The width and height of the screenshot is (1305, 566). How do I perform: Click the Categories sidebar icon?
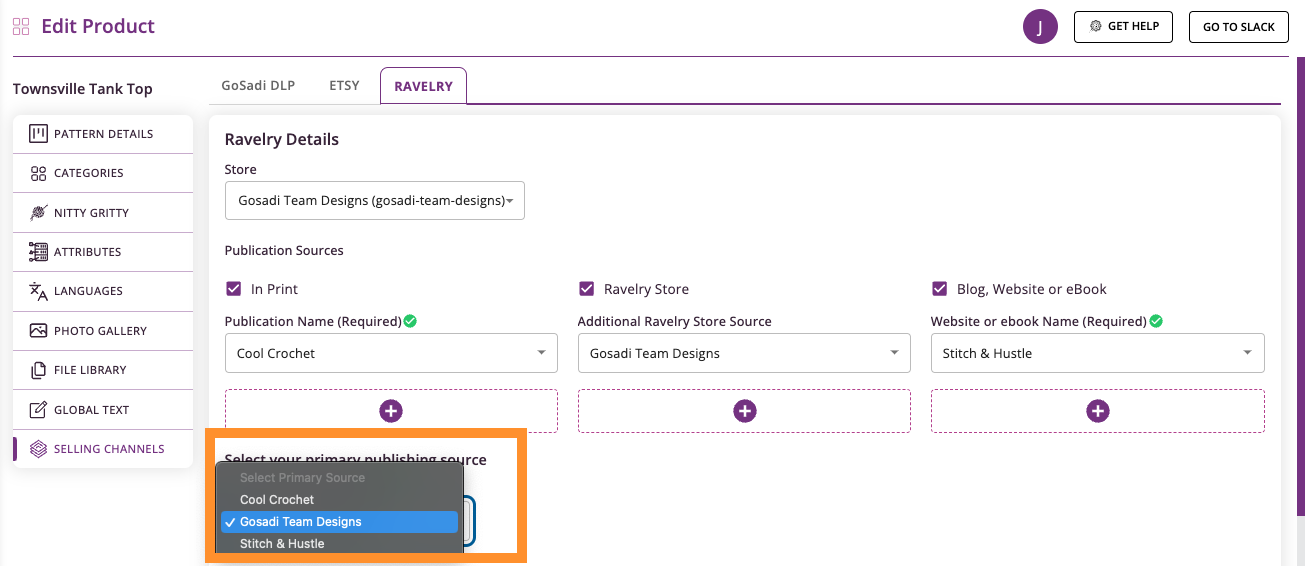(x=38, y=173)
